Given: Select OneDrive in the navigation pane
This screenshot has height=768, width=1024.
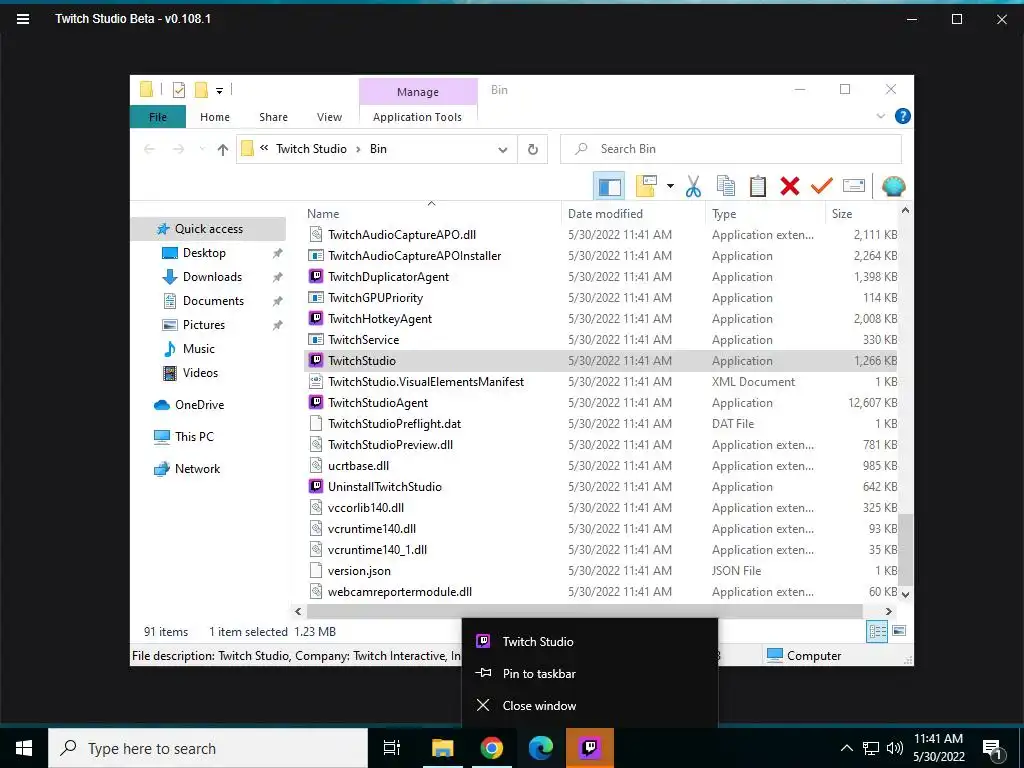Looking at the screenshot, I should [199, 405].
